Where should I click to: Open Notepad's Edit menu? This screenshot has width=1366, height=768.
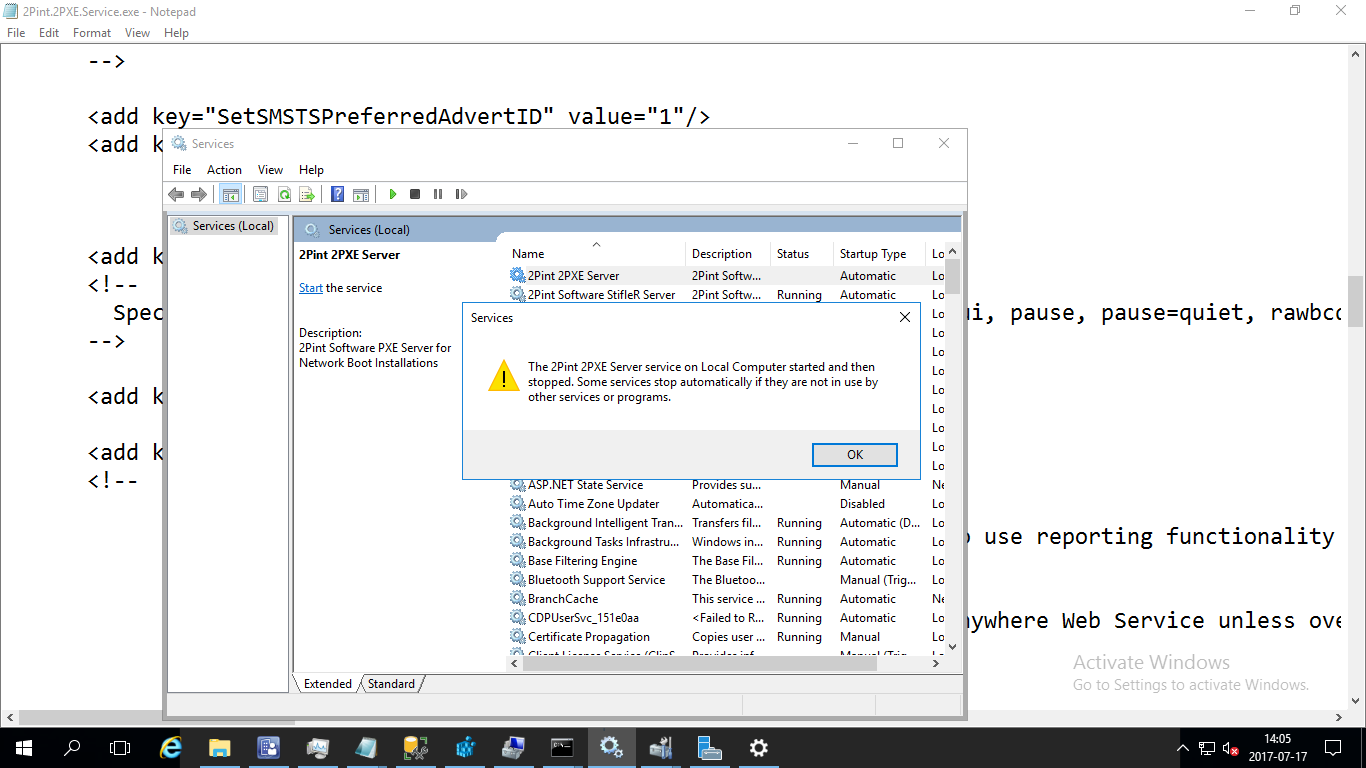49,33
